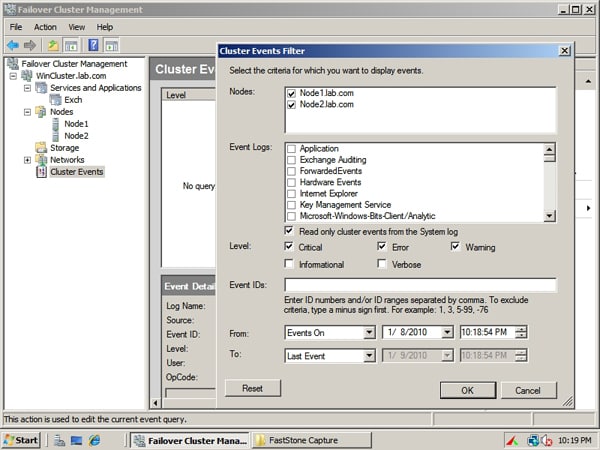Switch to FastStone Capture taskbar button
This screenshot has width=600, height=450.
click(311, 440)
